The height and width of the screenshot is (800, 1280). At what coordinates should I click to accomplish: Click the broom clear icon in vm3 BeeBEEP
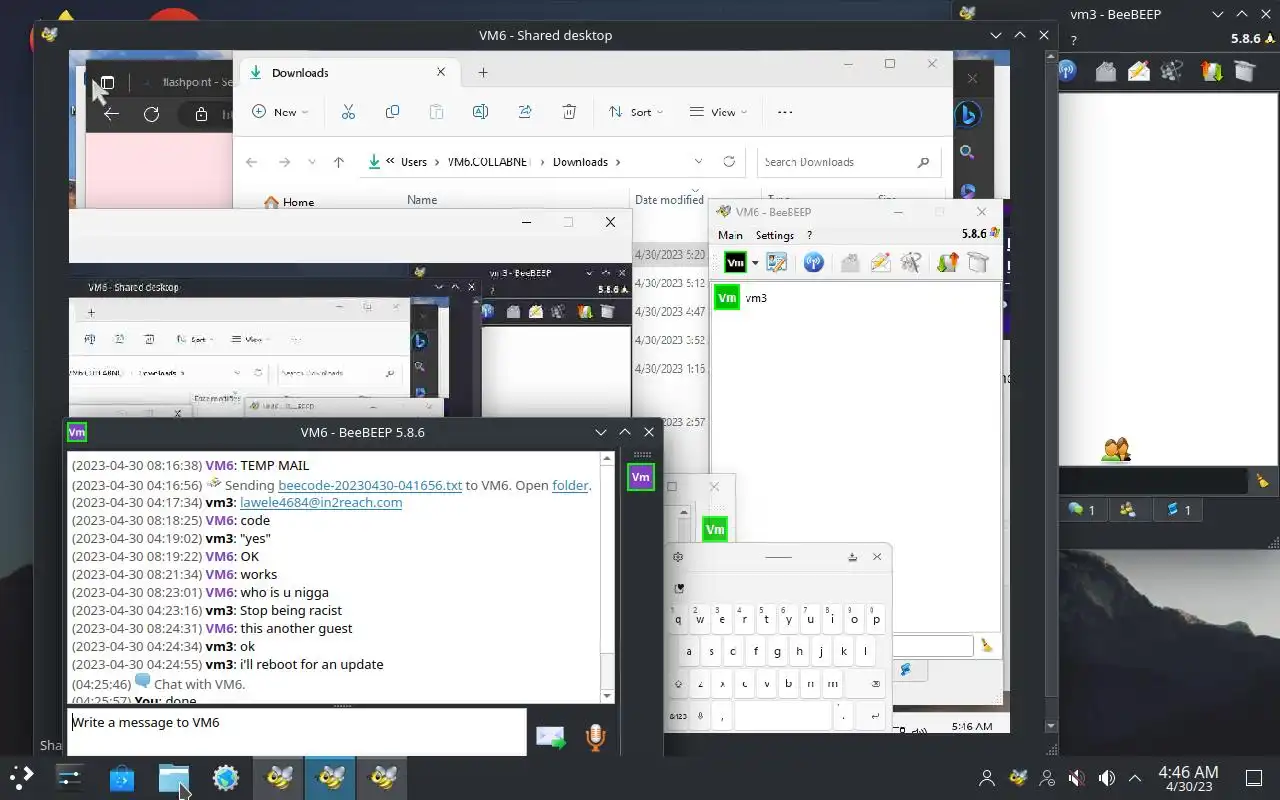[x=1262, y=482]
